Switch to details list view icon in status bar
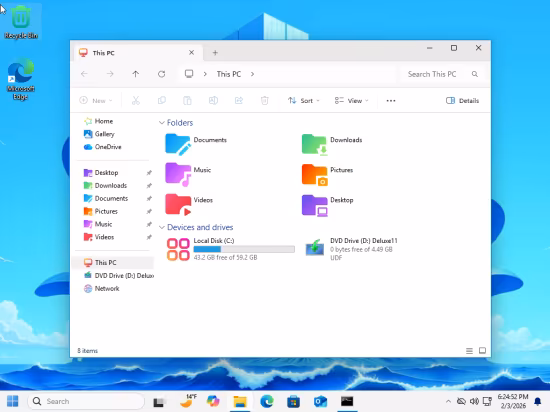Viewport: 550px width, 412px height. pyautogui.click(x=469, y=351)
